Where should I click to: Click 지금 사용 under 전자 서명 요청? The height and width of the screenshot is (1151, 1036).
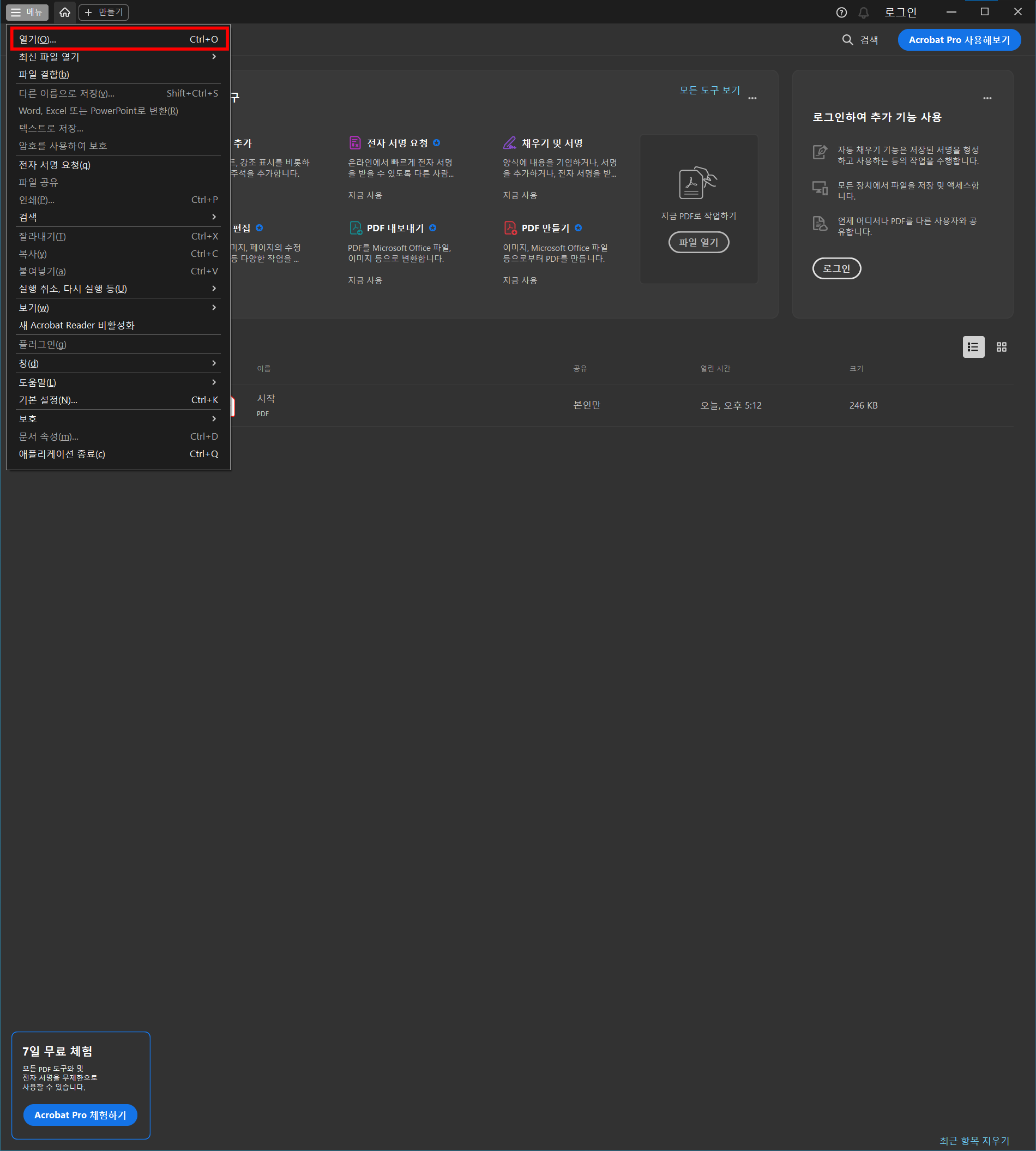pyautogui.click(x=365, y=195)
